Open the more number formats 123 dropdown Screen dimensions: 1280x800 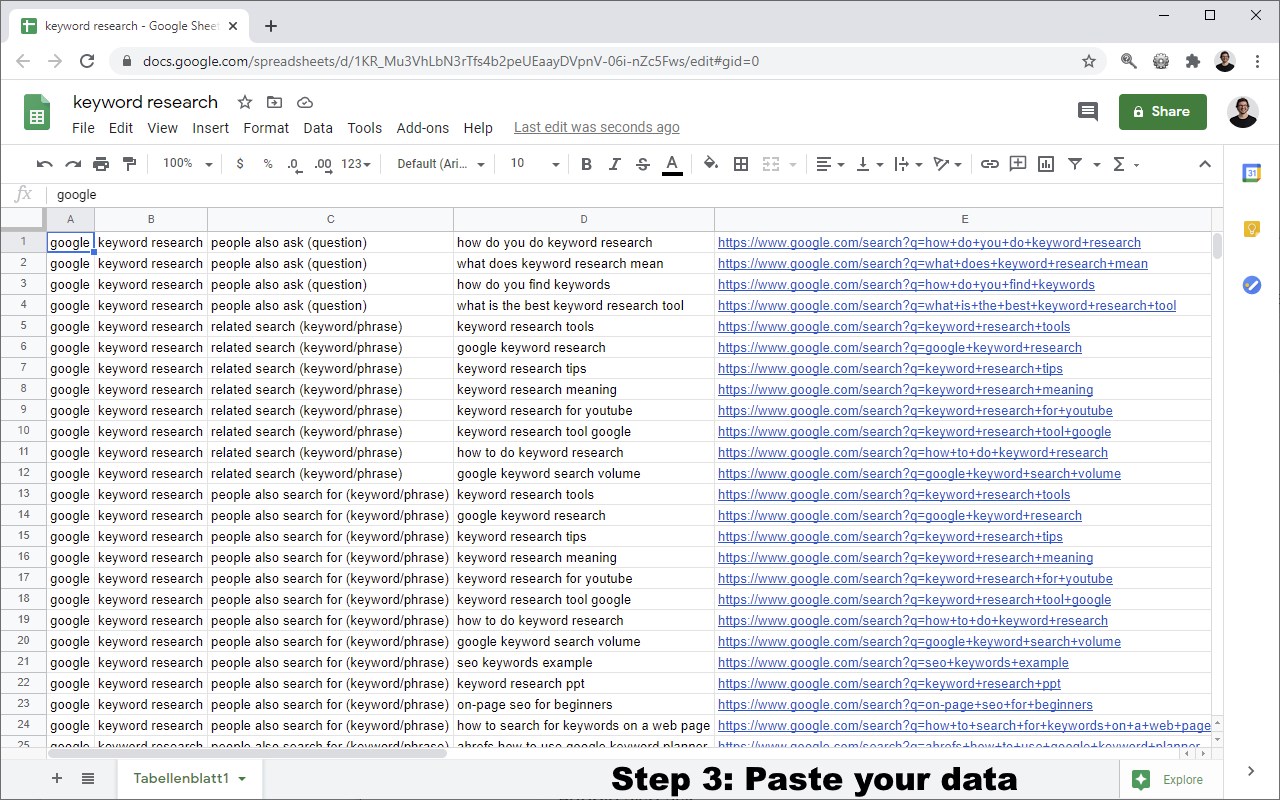point(356,164)
